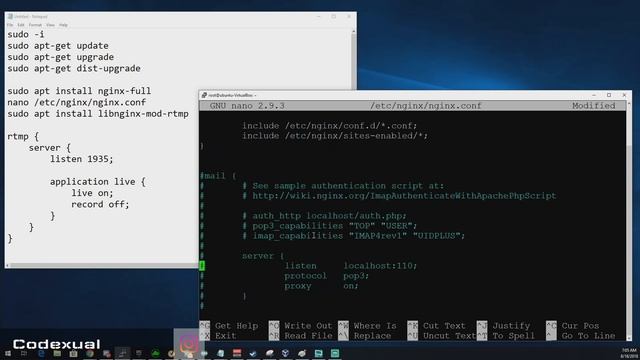Click the wiki.nginx.org URL comment line

(x=399, y=196)
